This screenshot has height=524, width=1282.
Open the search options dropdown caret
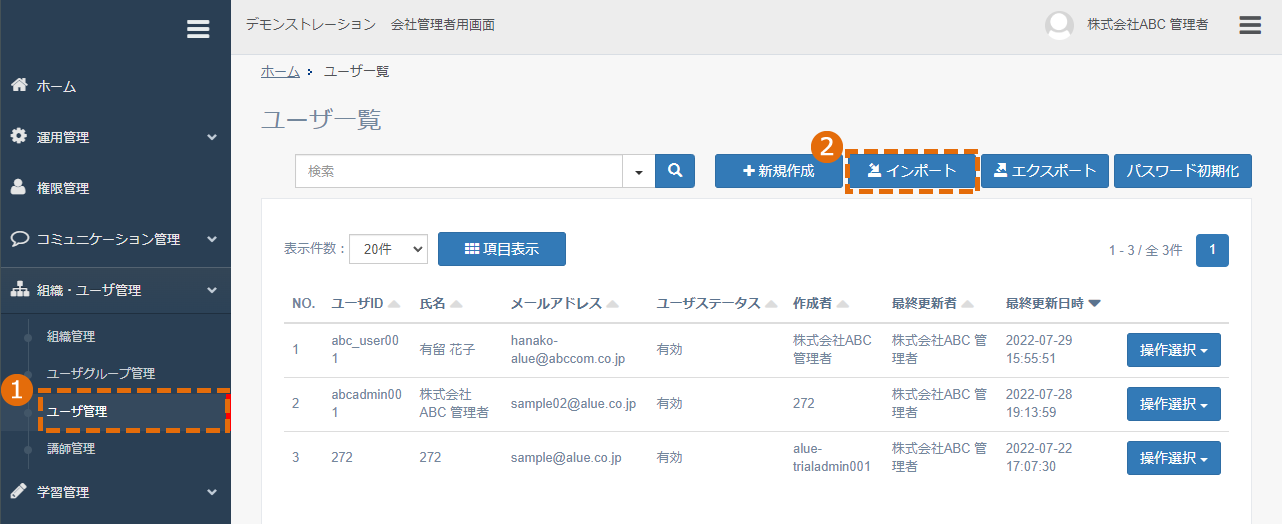coord(639,172)
